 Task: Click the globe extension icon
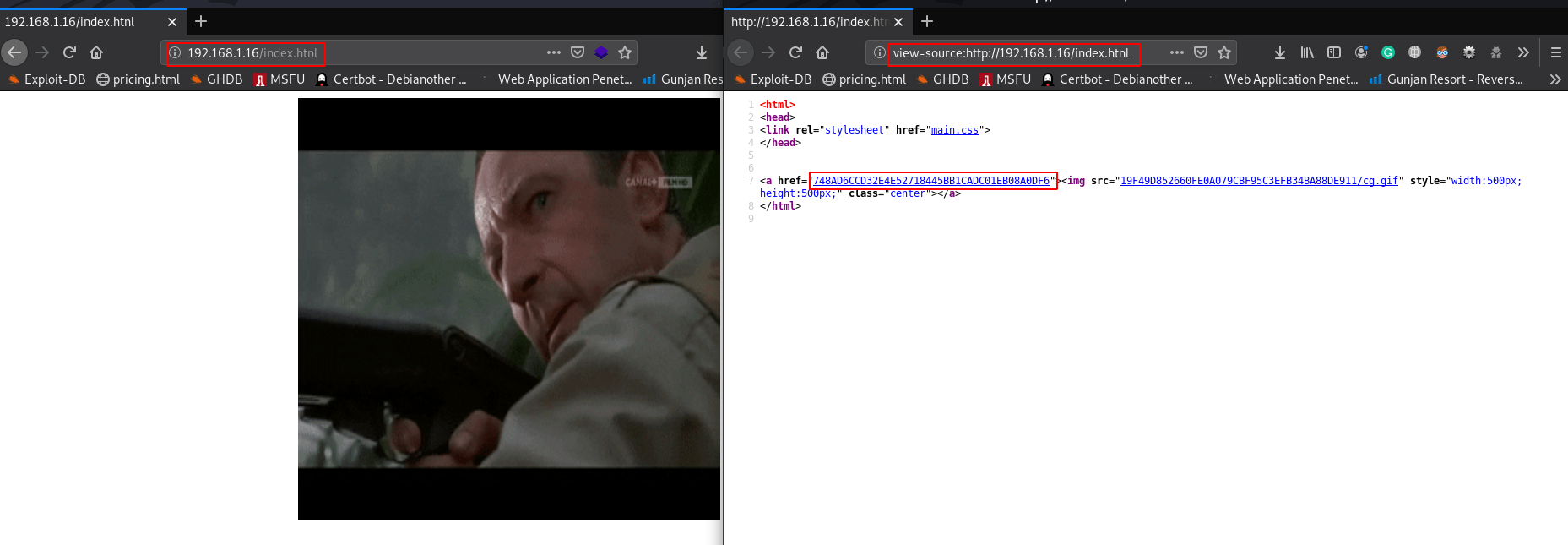coord(1415,52)
